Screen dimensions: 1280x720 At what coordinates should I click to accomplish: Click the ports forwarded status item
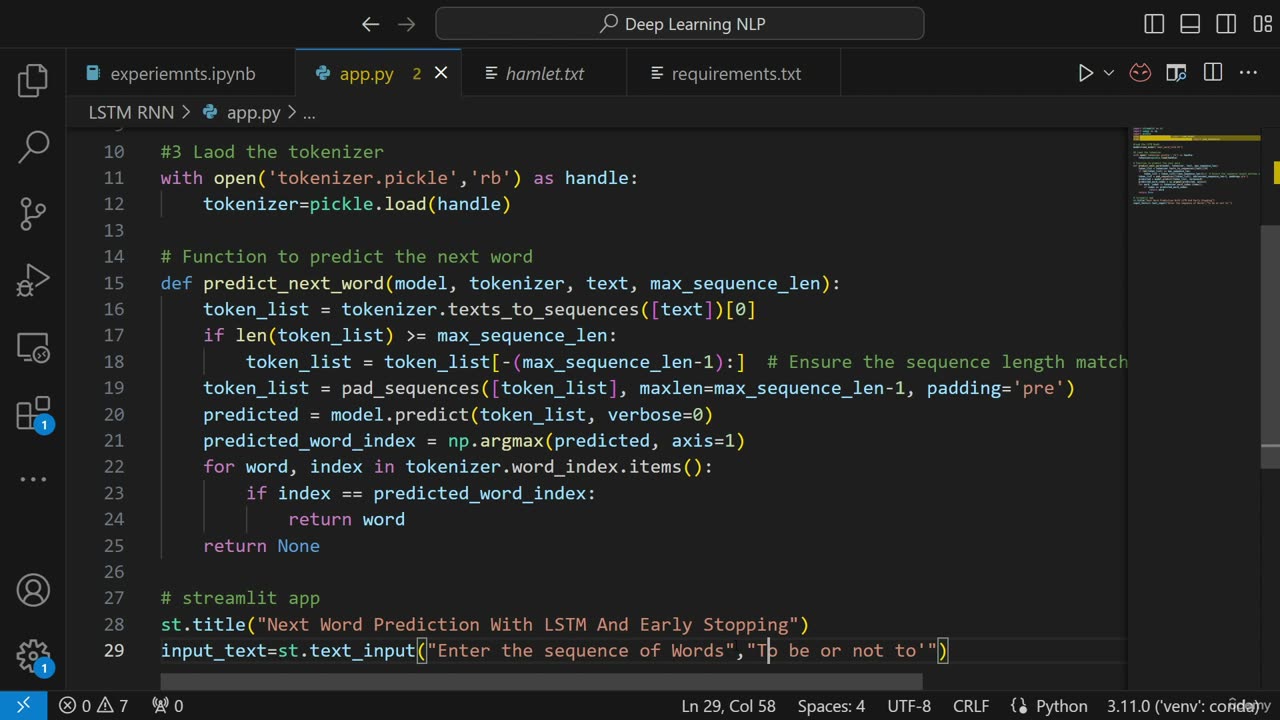pyautogui.click(x=167, y=706)
